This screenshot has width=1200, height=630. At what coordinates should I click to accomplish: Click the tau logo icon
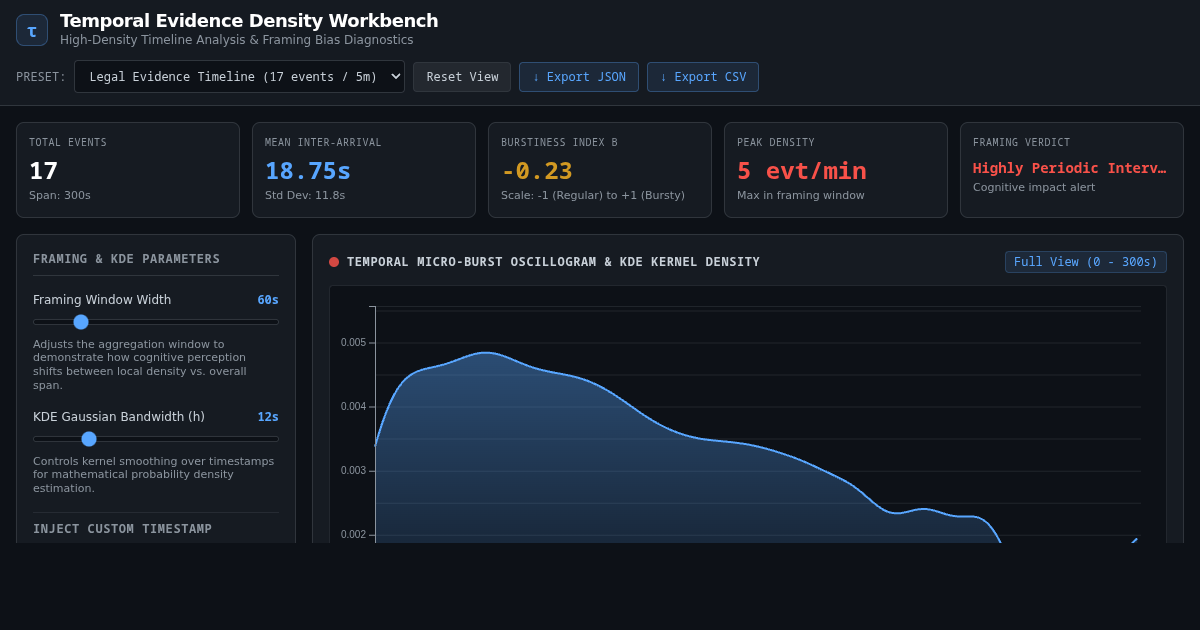(32, 30)
